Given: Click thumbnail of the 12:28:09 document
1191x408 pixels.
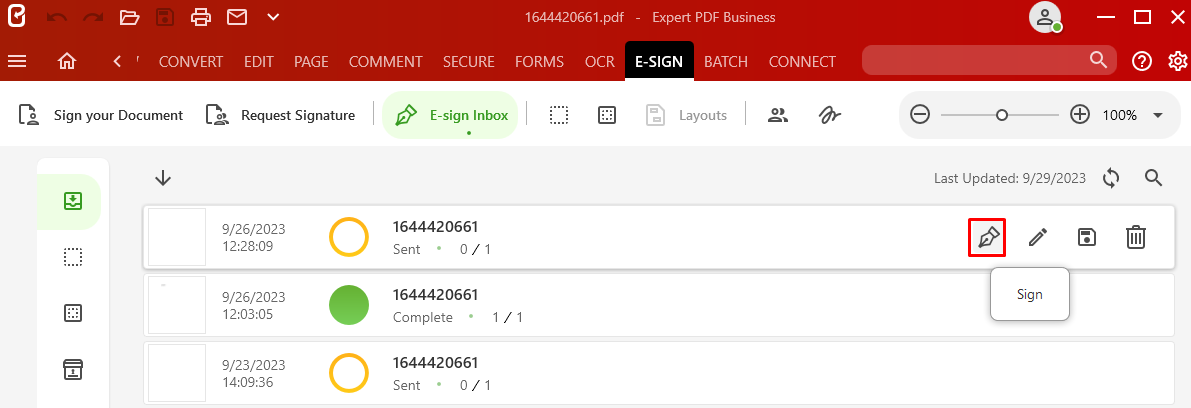Looking at the screenshot, I should tap(177, 237).
